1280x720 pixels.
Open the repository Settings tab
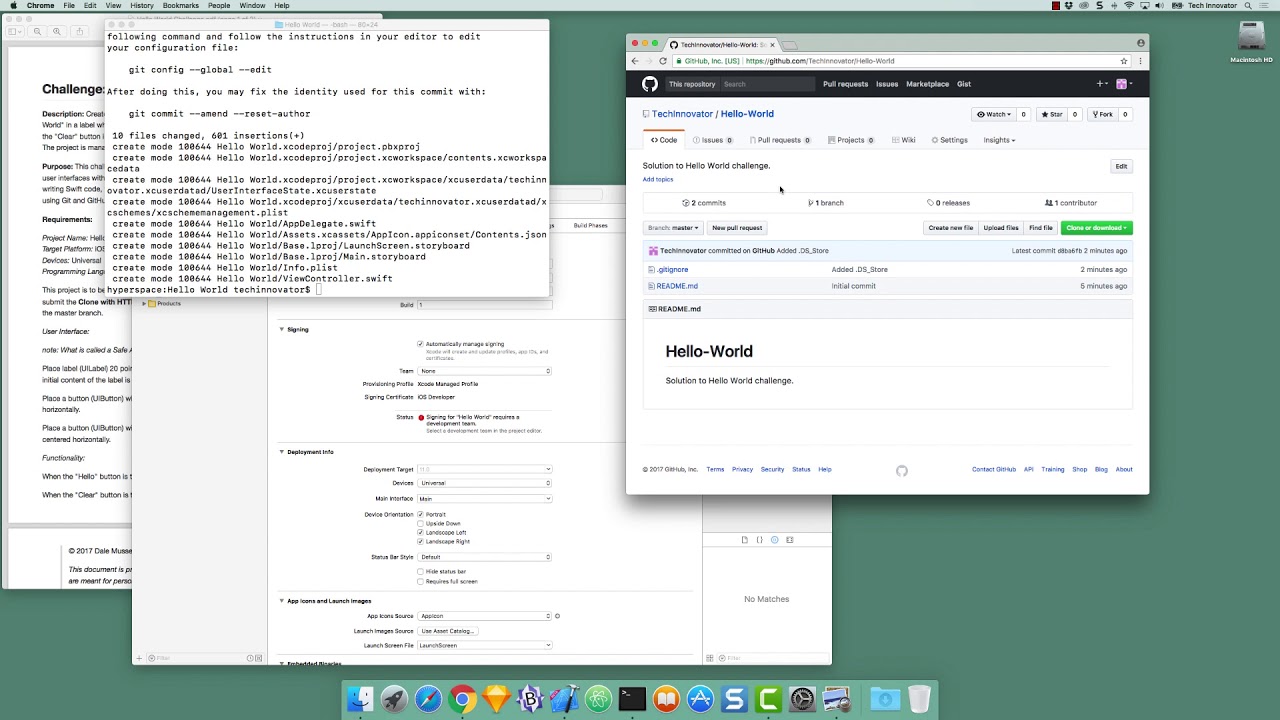click(949, 140)
